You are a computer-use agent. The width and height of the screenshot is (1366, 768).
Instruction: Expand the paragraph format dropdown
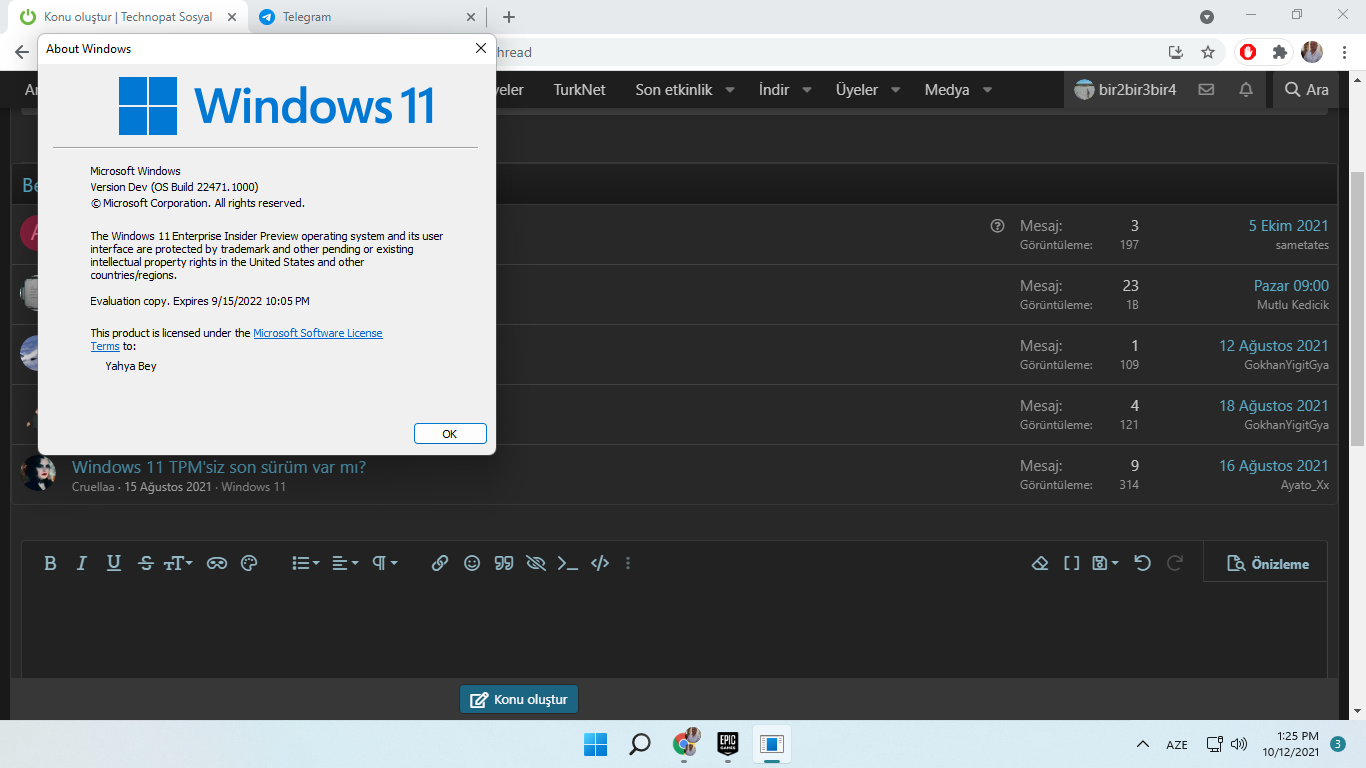[385, 563]
